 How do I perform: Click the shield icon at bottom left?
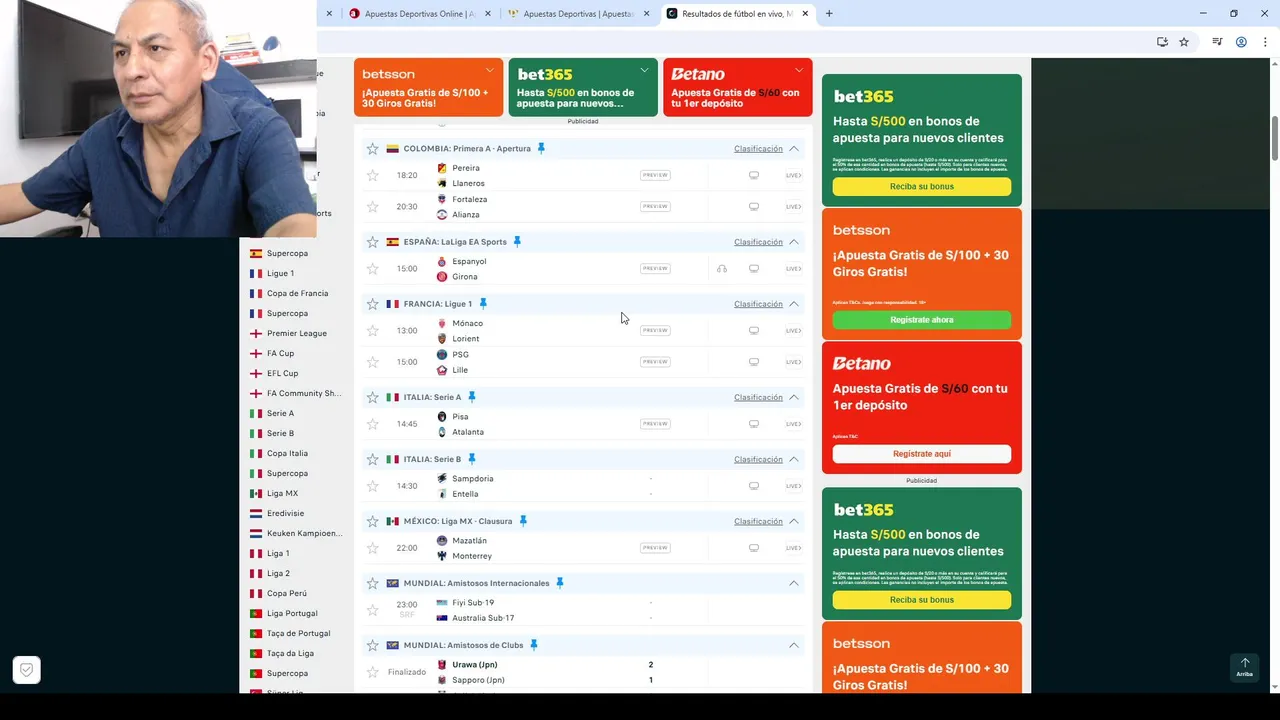point(27,670)
